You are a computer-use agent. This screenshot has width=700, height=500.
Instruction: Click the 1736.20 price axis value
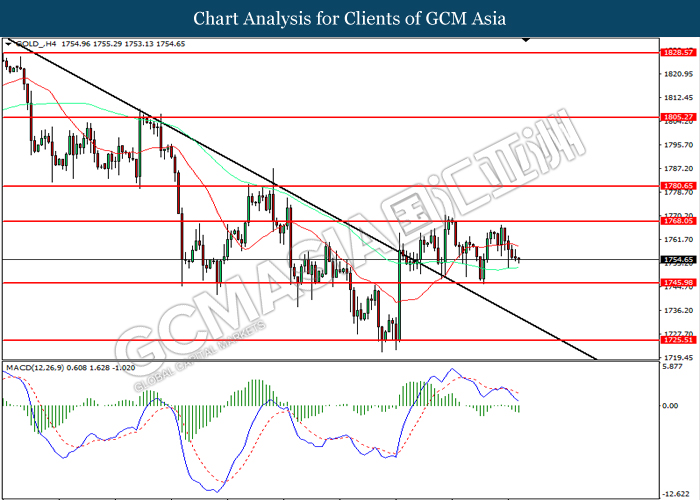679,311
